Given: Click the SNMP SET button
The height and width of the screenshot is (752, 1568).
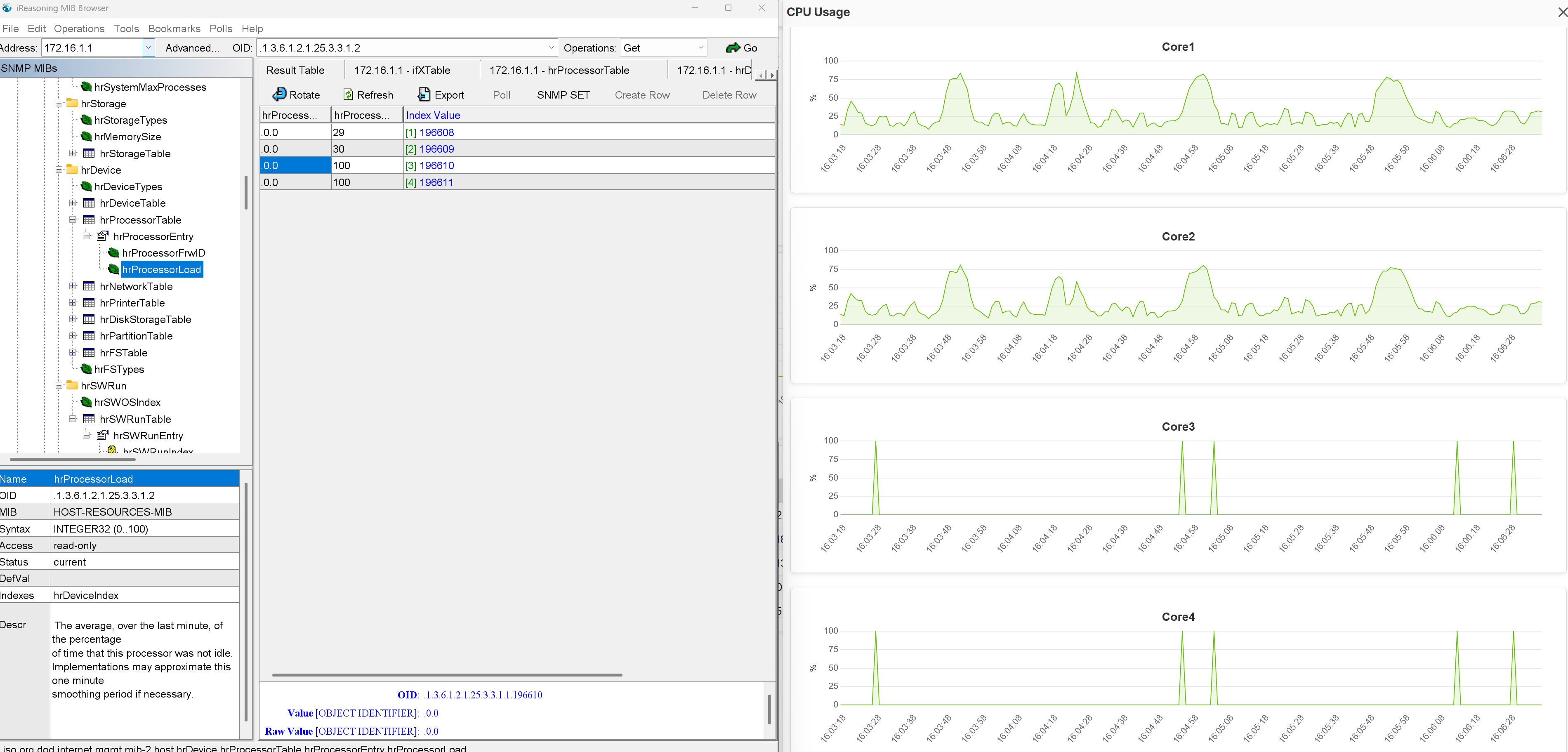Looking at the screenshot, I should (563, 95).
